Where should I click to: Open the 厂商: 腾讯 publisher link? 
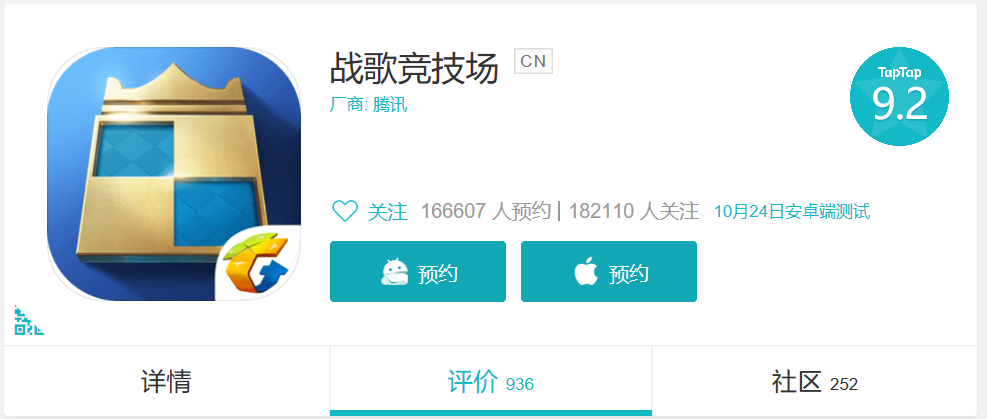click(x=368, y=104)
